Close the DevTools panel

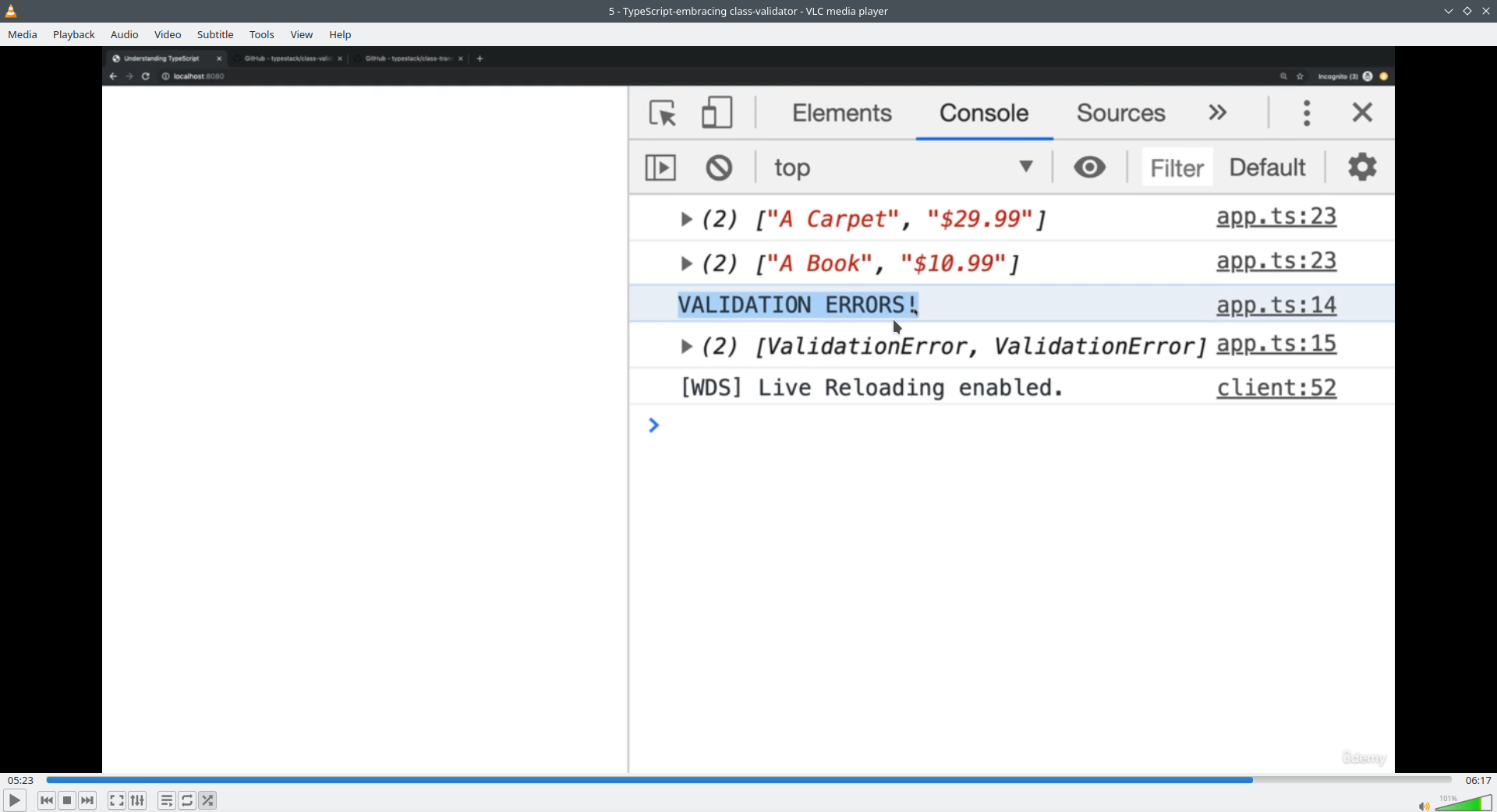[x=1362, y=113]
